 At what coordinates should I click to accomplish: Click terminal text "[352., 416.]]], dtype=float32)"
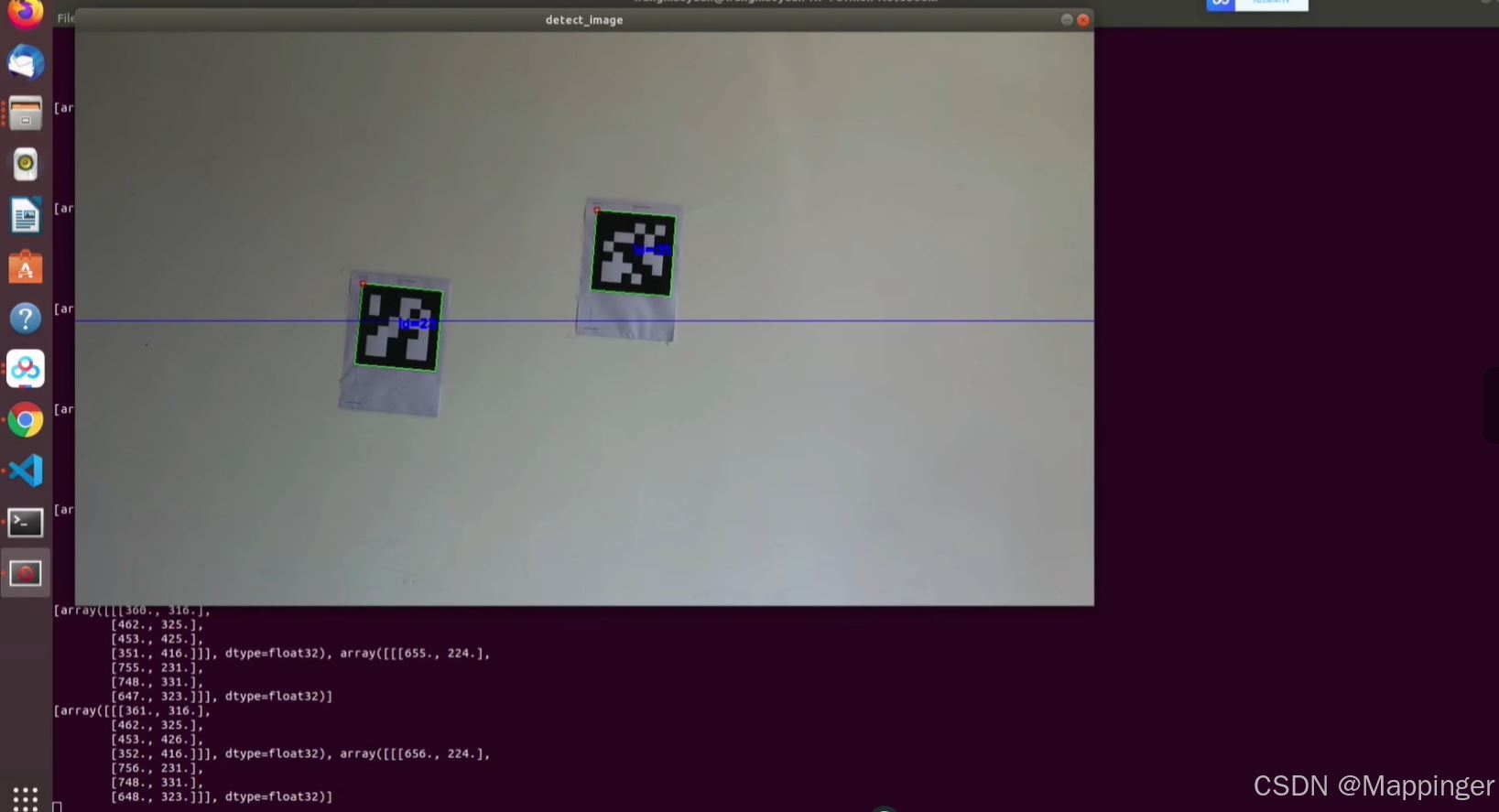[217, 754]
